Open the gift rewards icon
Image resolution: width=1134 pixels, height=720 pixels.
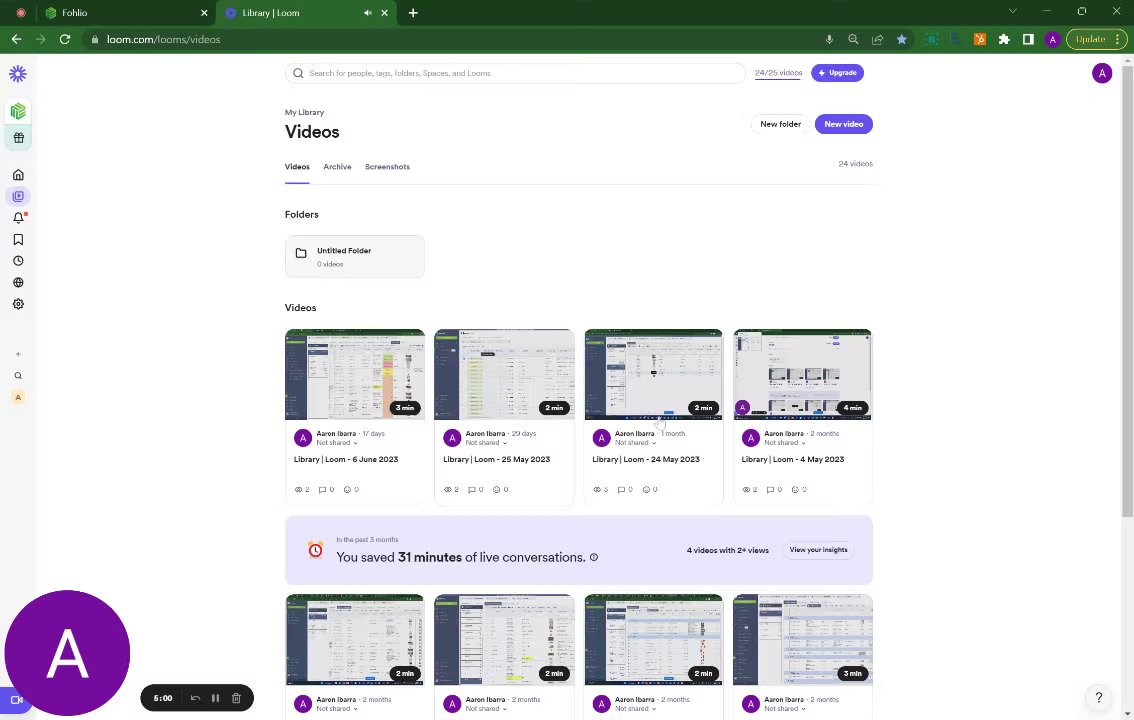point(18,137)
